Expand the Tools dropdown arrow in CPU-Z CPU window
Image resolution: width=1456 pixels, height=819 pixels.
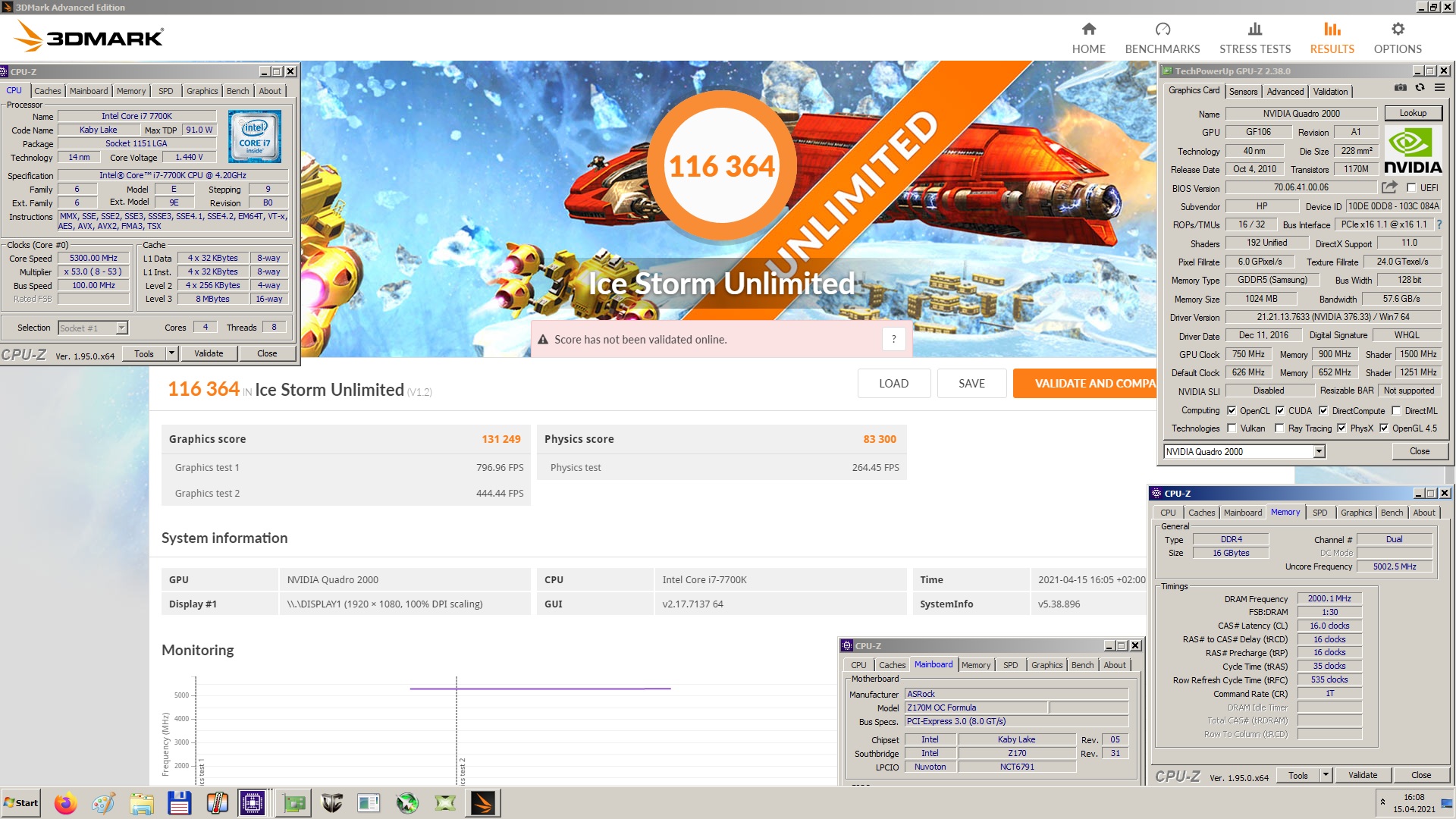(x=172, y=353)
